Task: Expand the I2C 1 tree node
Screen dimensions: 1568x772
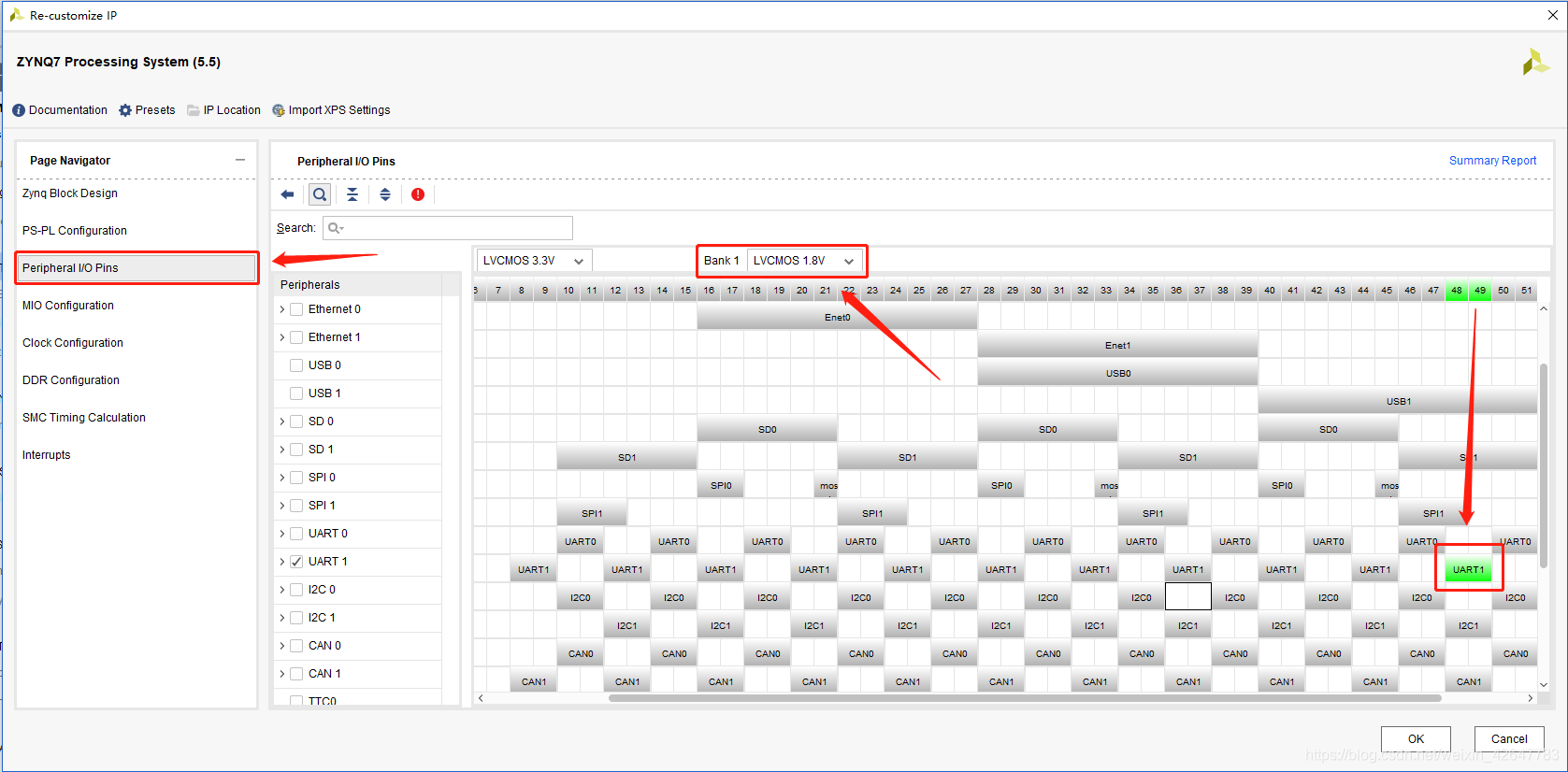Action: pyautogui.click(x=282, y=618)
